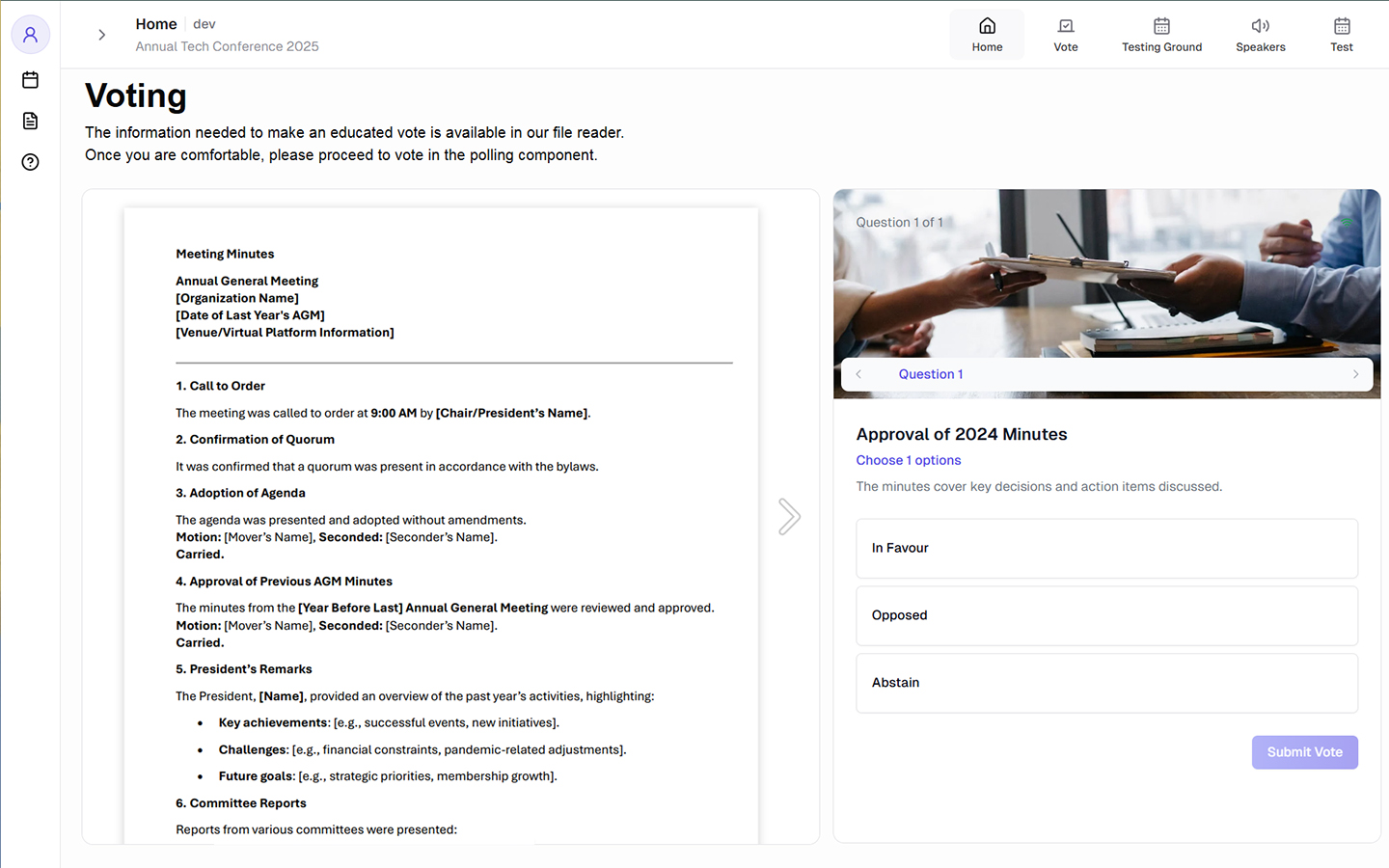Submit the vote

pyautogui.click(x=1304, y=752)
